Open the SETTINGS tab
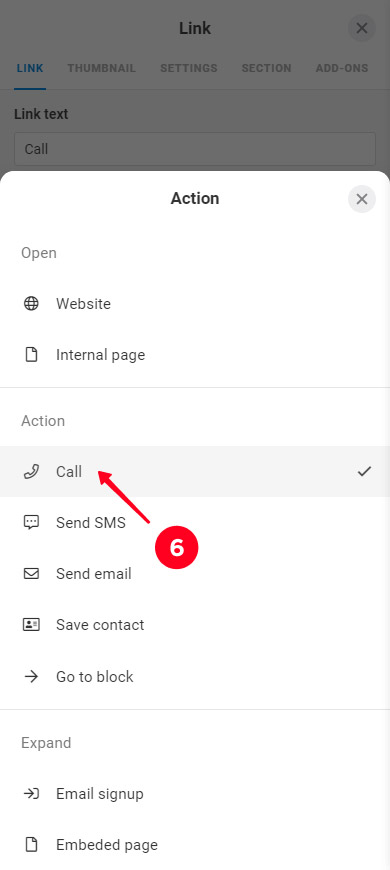This screenshot has height=870, width=390. click(189, 68)
